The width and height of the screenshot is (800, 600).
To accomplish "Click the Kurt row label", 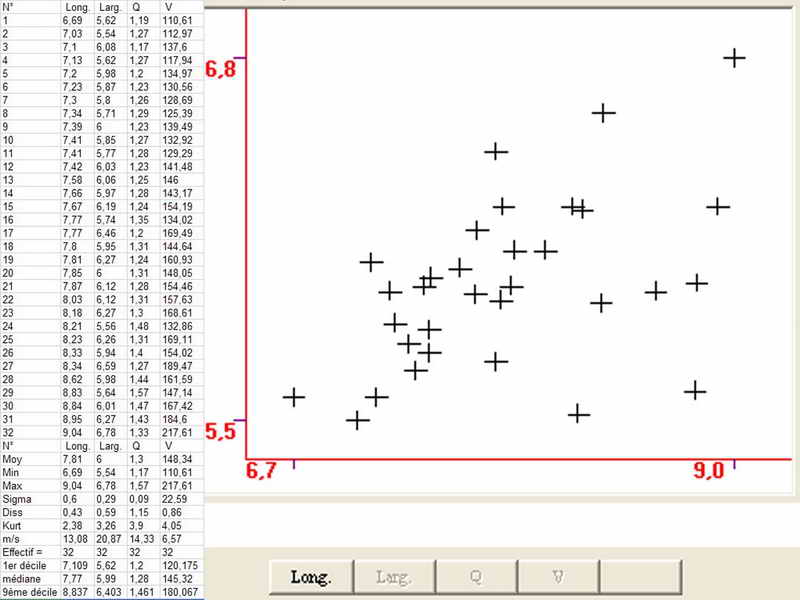I will pos(12,522).
